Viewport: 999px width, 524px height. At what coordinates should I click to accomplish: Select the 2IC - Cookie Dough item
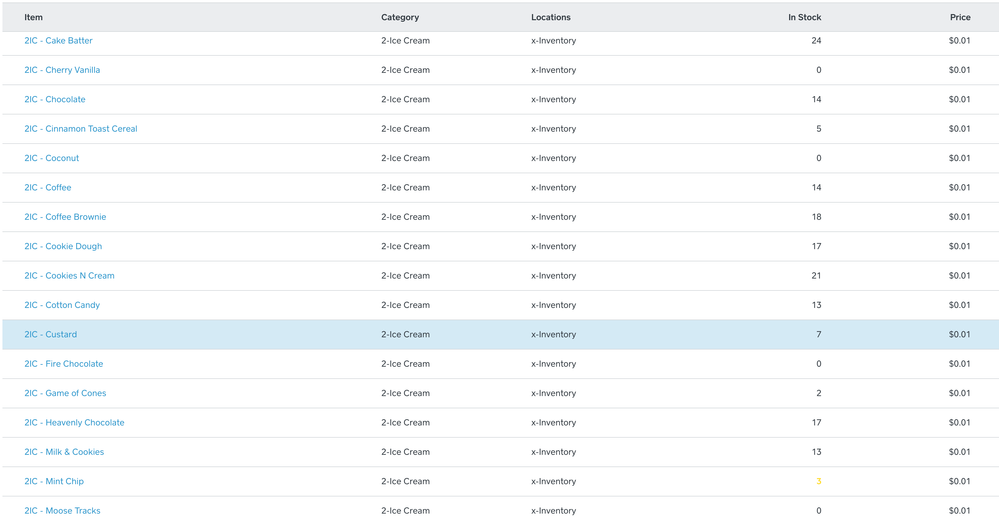(63, 246)
